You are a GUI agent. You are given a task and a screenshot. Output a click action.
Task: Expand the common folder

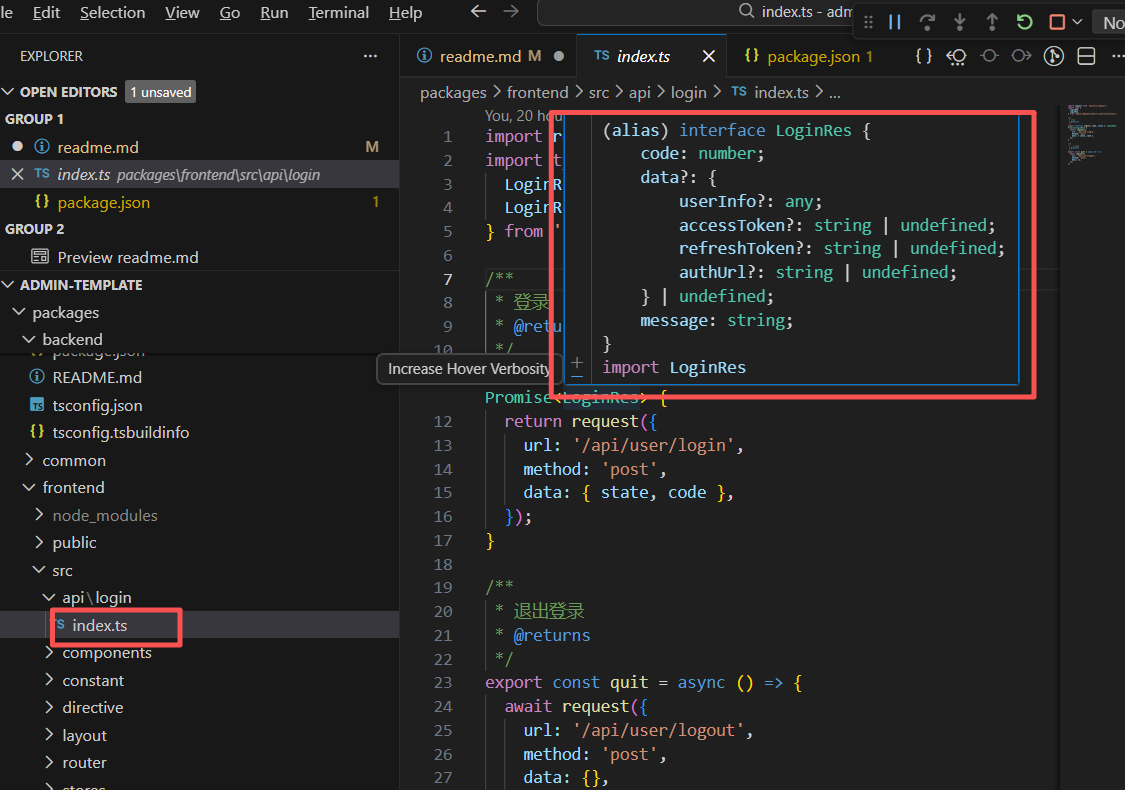(x=29, y=460)
